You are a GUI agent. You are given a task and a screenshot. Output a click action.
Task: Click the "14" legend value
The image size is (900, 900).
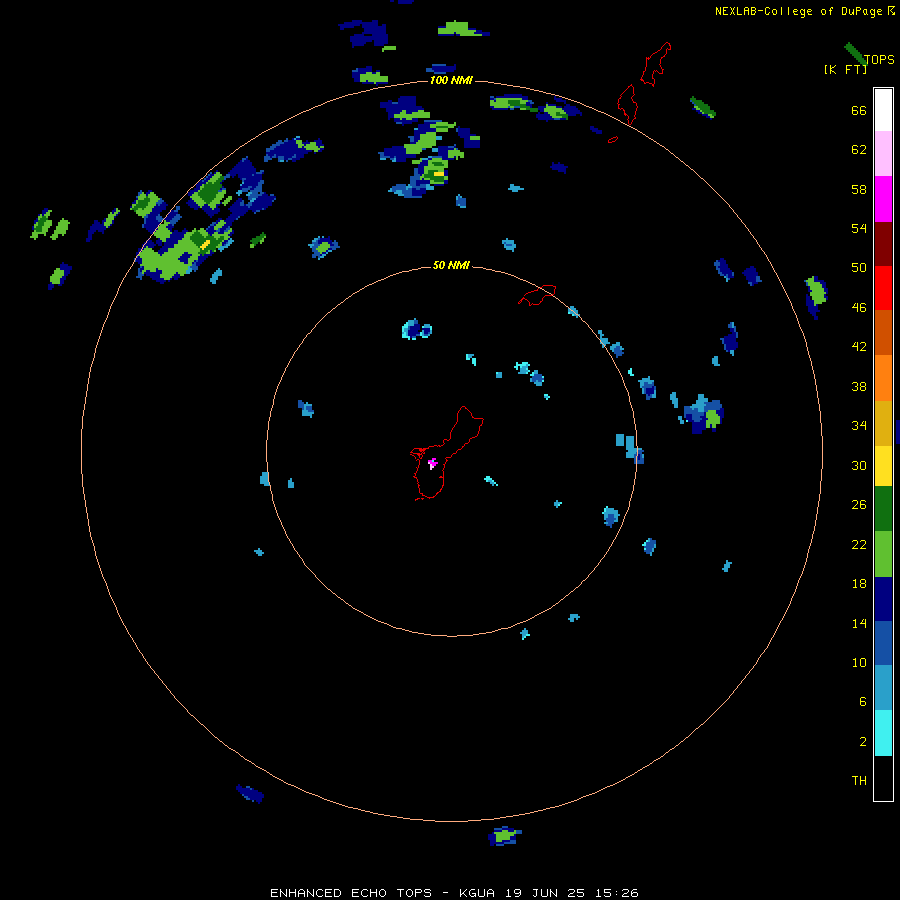[x=859, y=623]
